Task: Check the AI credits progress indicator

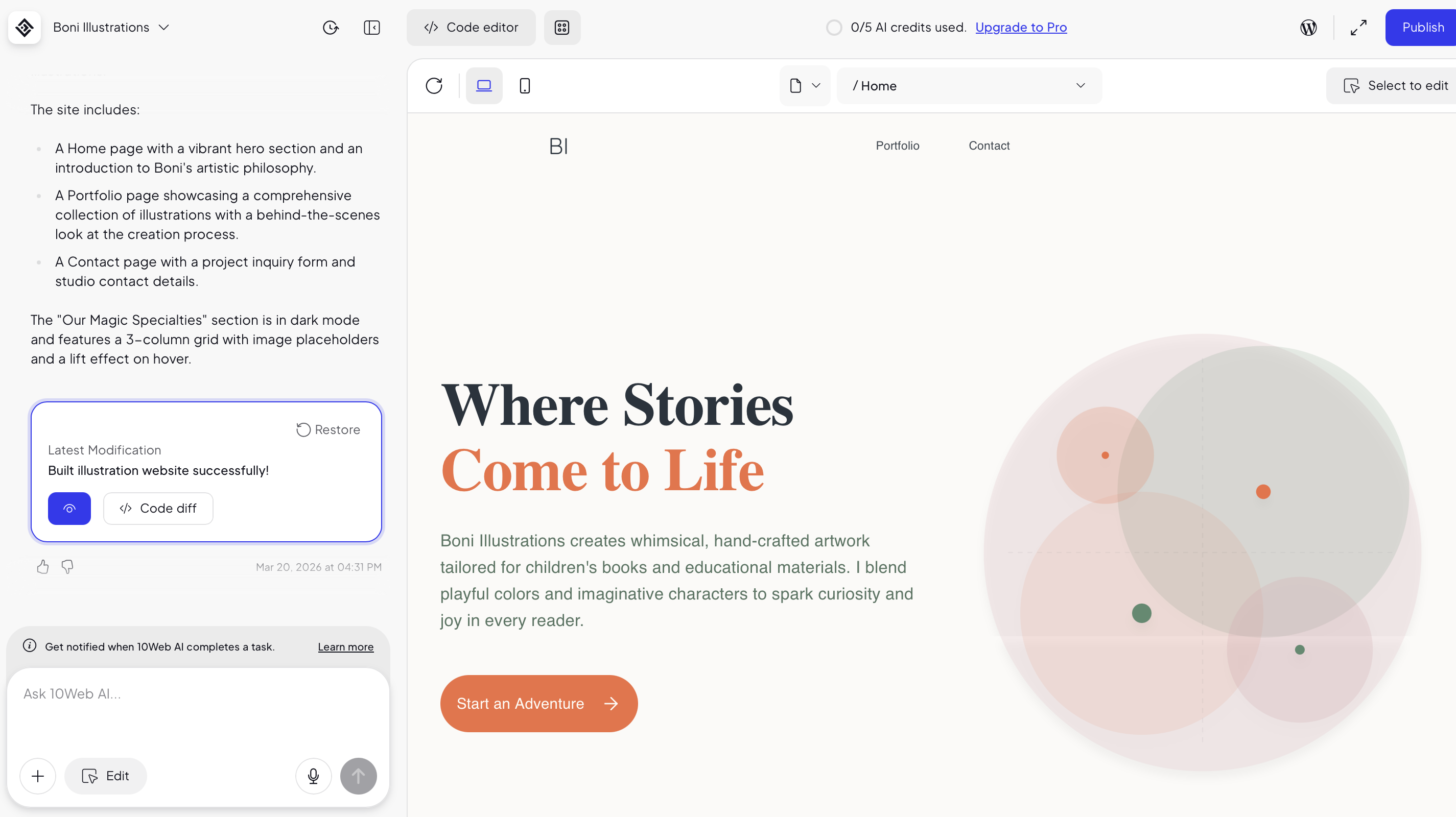Action: pyautogui.click(x=834, y=27)
